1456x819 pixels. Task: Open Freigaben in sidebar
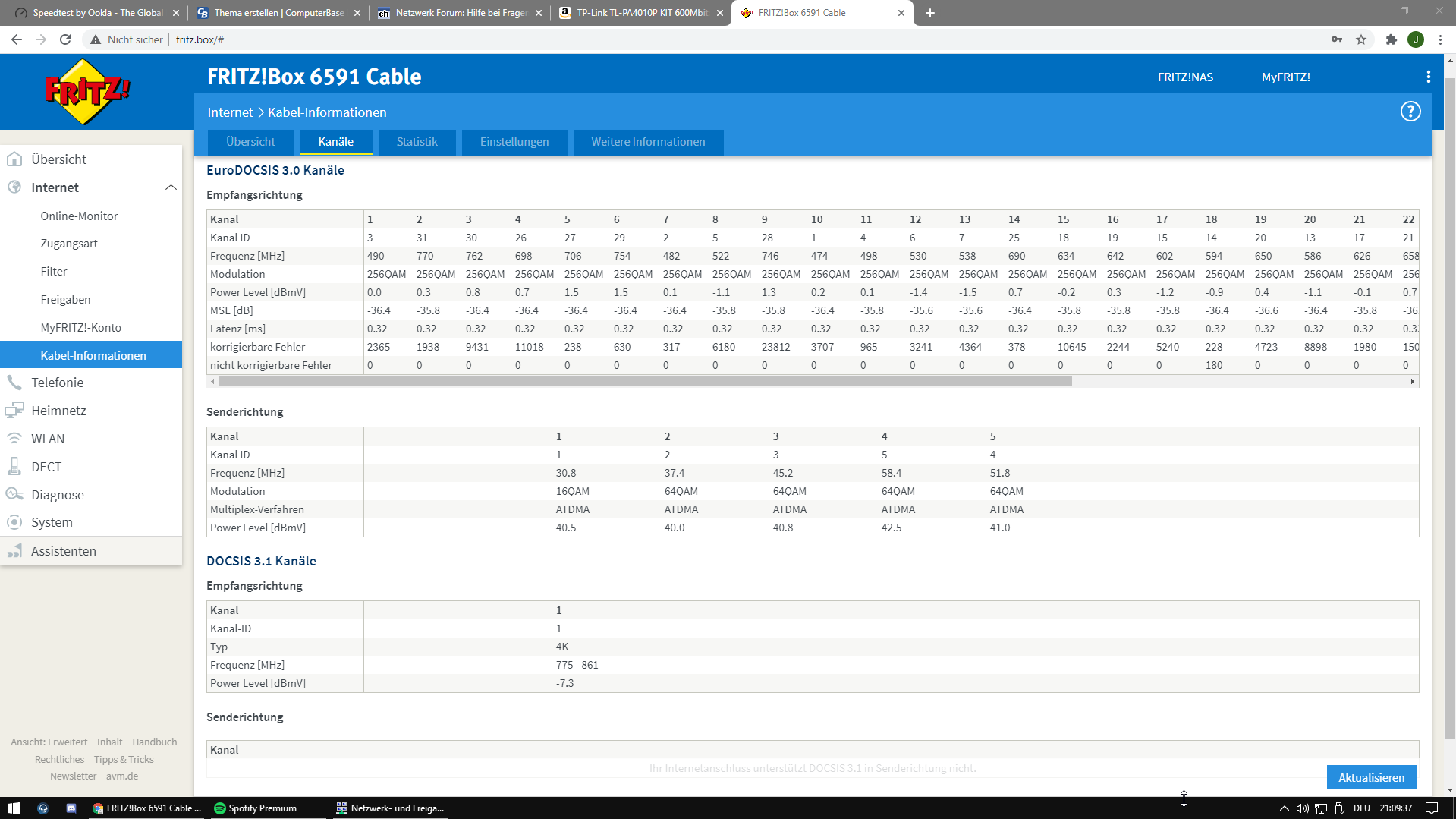click(x=65, y=300)
